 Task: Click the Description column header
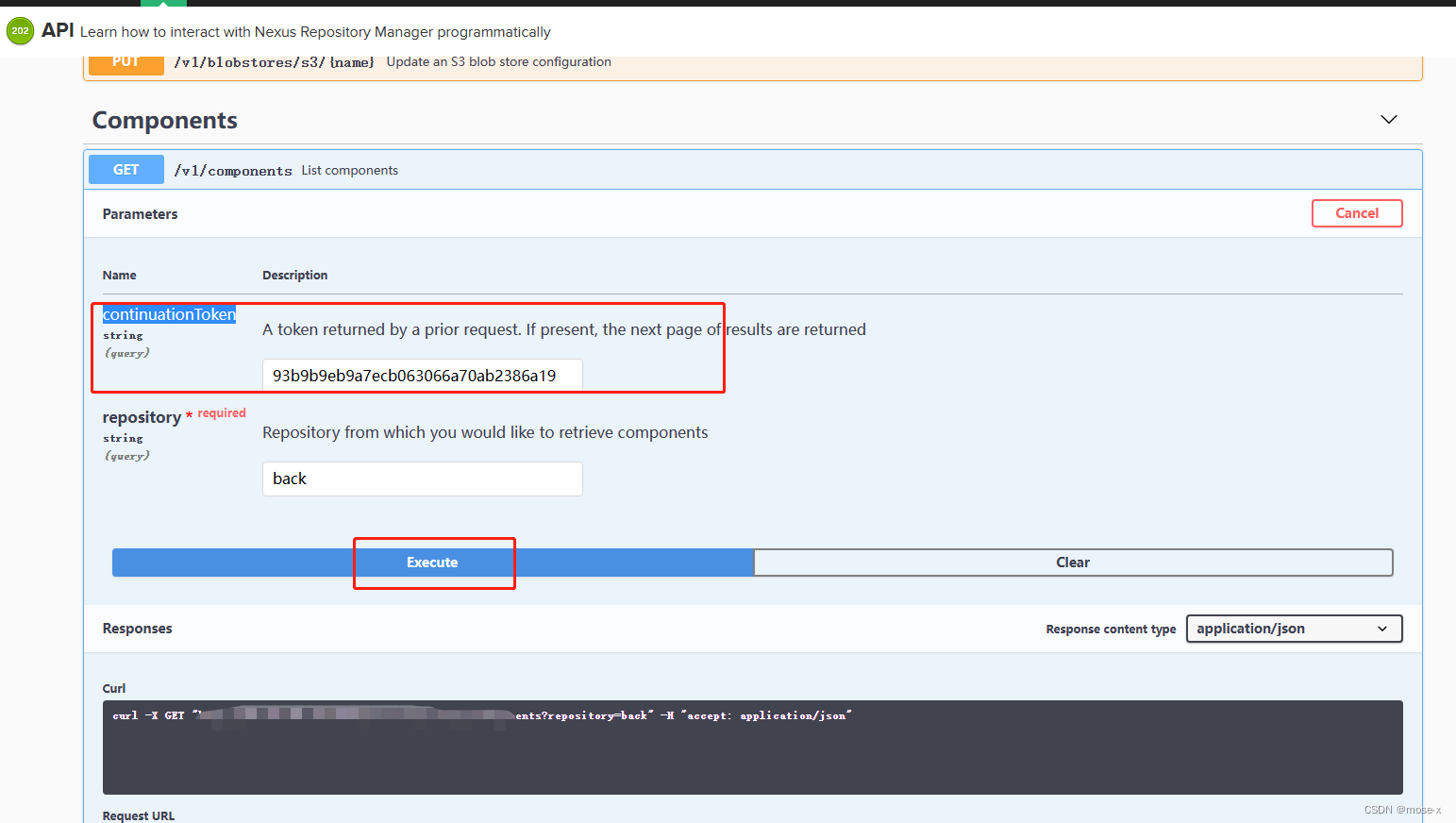[295, 276]
